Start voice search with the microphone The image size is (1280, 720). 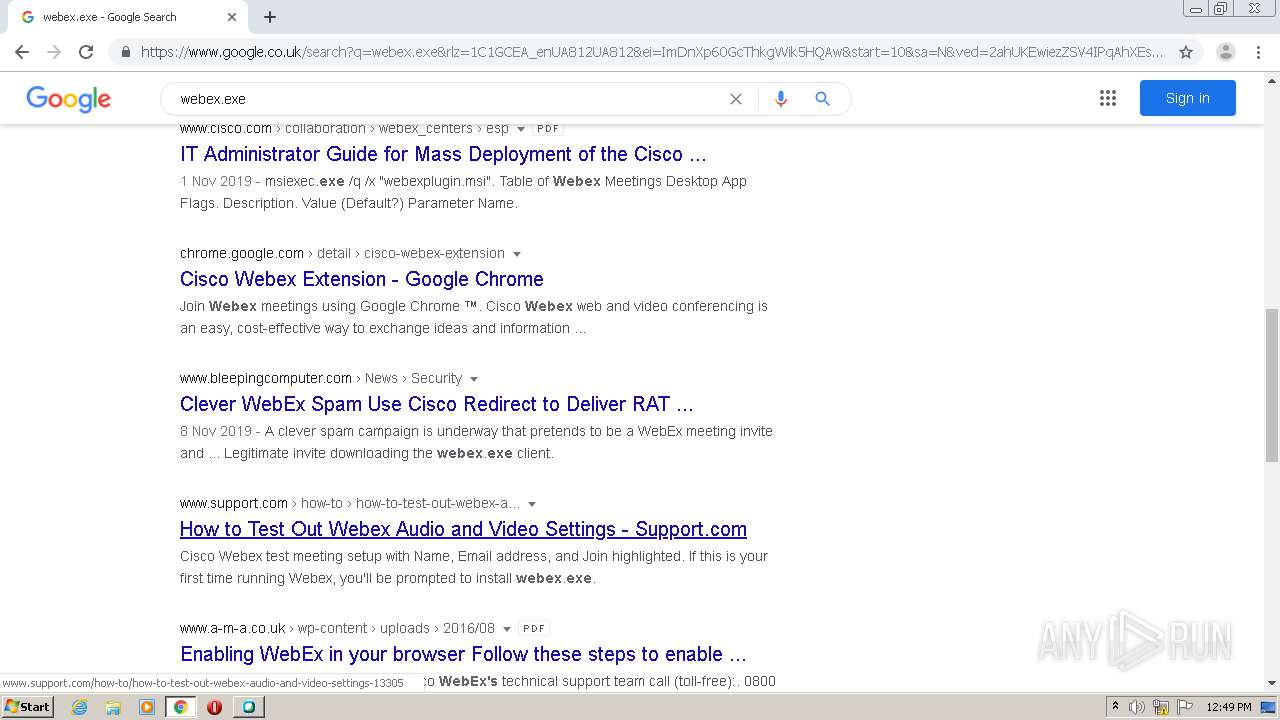[781, 99]
